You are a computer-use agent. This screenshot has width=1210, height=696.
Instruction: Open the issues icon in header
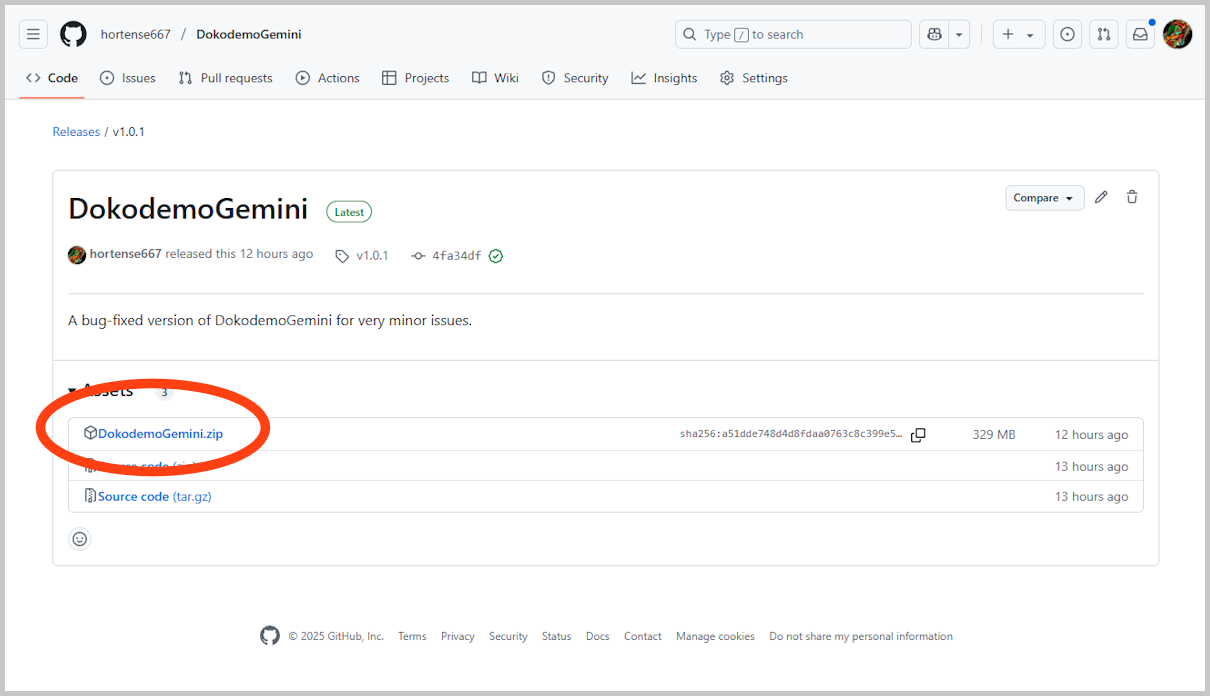(1067, 34)
